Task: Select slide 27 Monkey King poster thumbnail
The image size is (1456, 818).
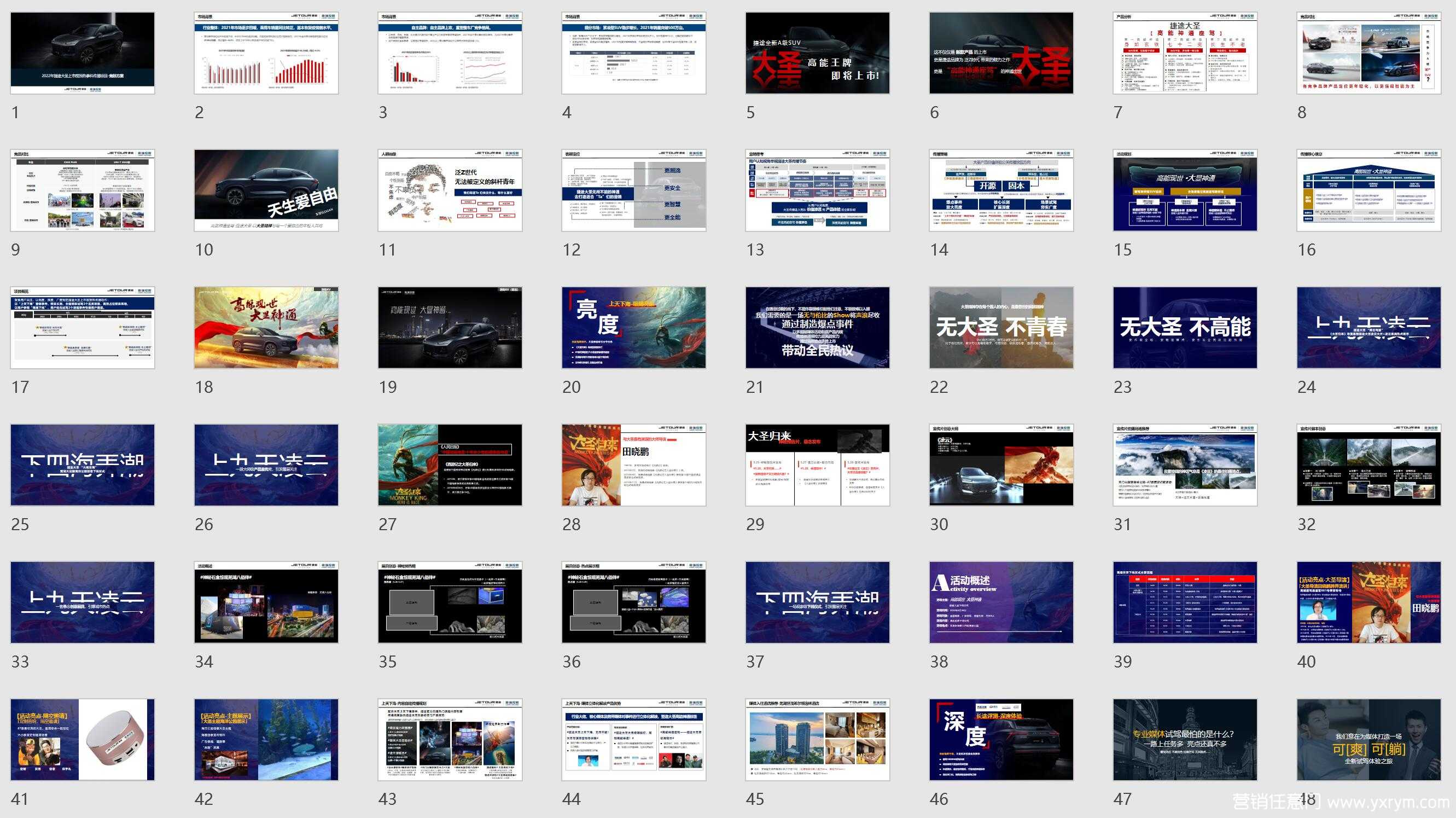Action: click(x=450, y=465)
